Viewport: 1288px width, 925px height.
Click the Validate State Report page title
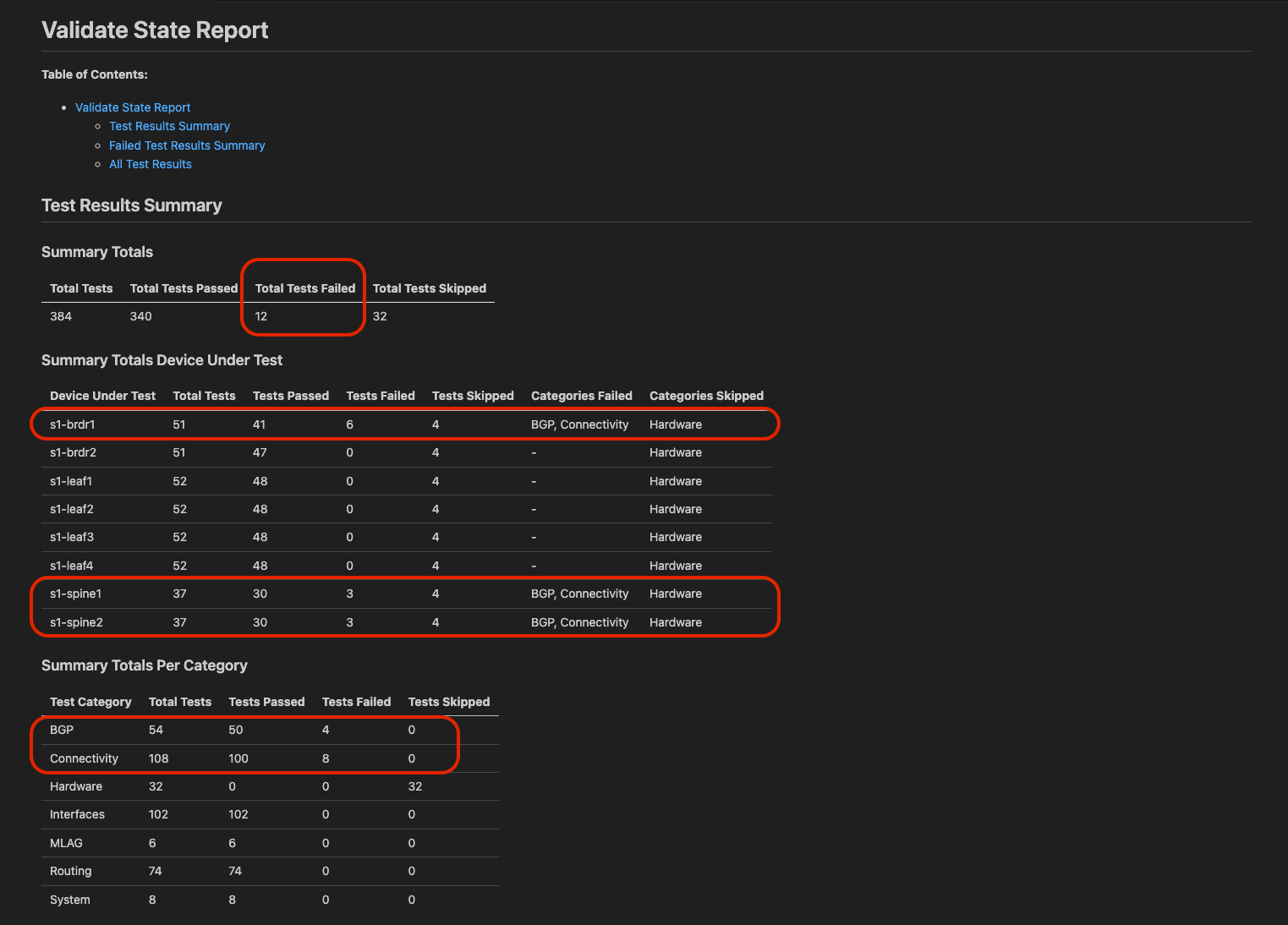(155, 30)
